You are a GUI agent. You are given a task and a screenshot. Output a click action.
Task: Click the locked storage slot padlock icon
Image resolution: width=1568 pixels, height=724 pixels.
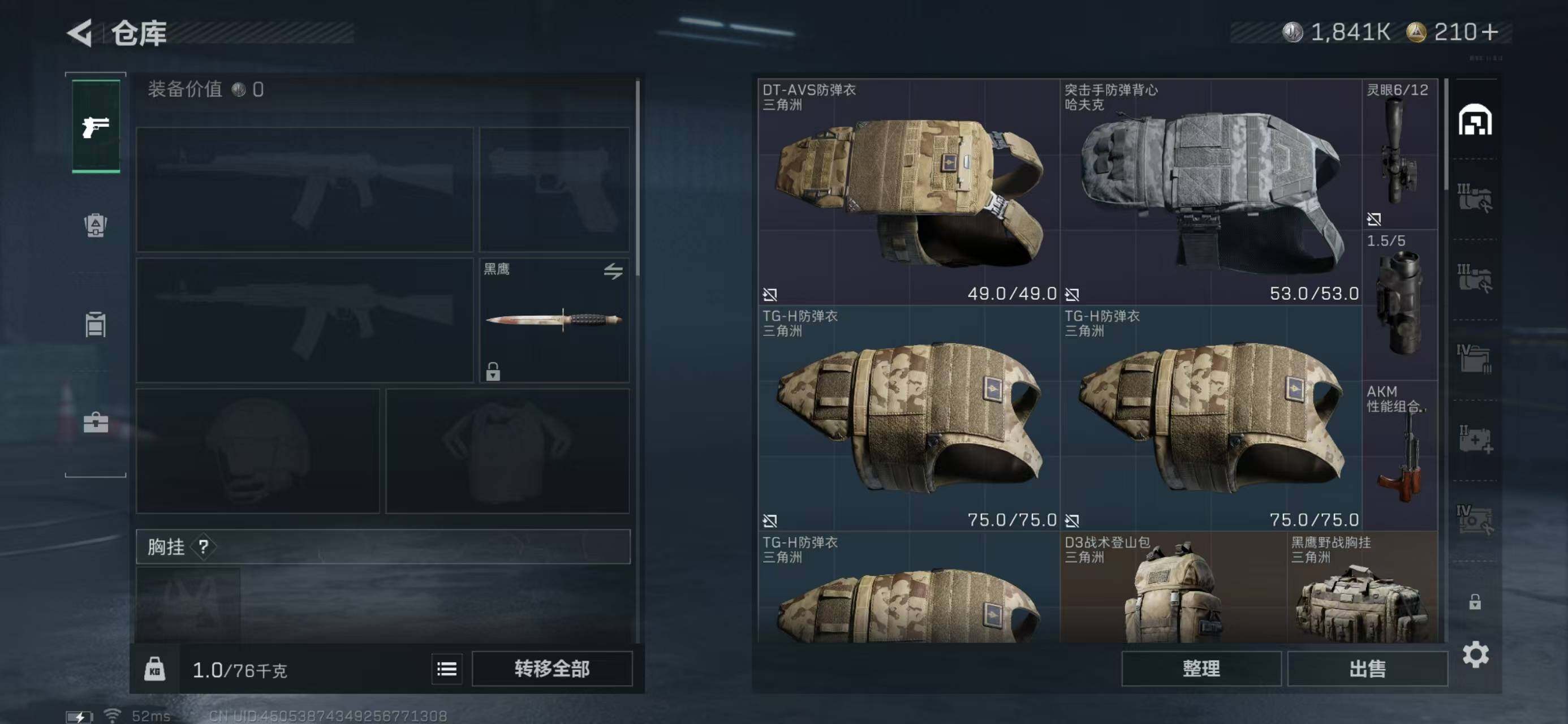(x=1474, y=602)
